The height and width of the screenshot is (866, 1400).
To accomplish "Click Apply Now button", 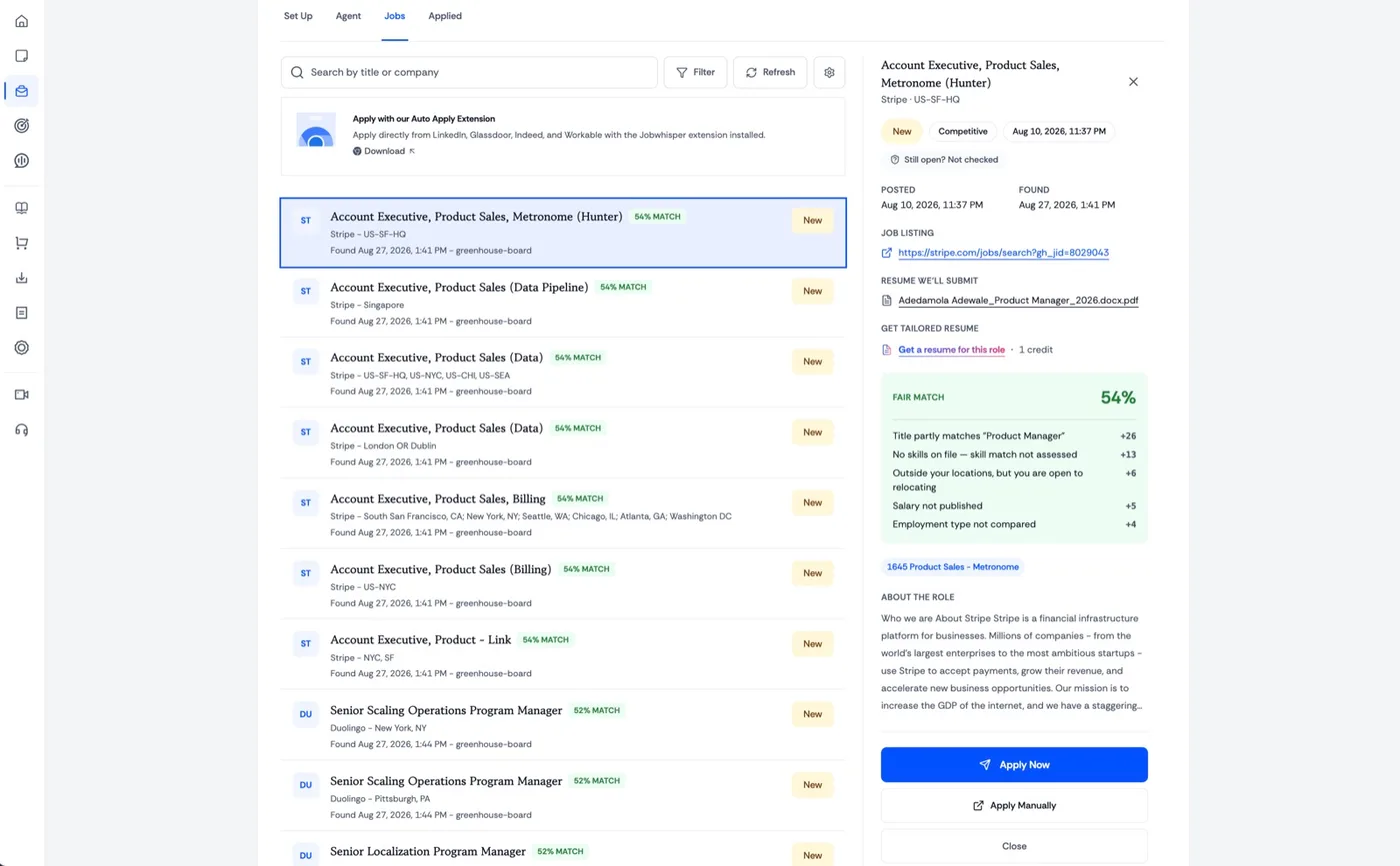I will [x=1014, y=765].
